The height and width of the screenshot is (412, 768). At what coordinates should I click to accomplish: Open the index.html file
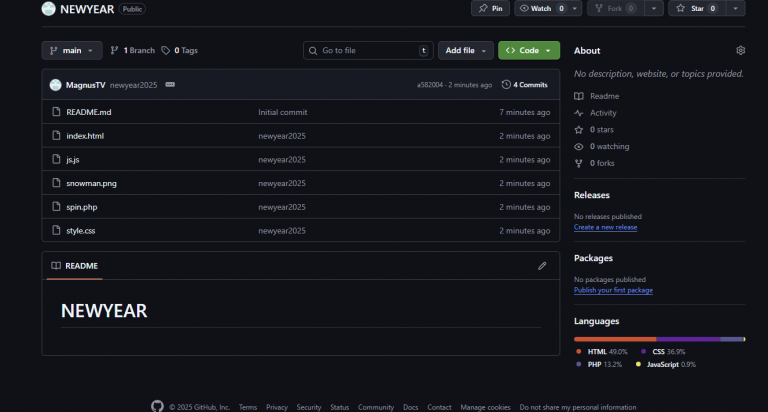click(x=85, y=136)
